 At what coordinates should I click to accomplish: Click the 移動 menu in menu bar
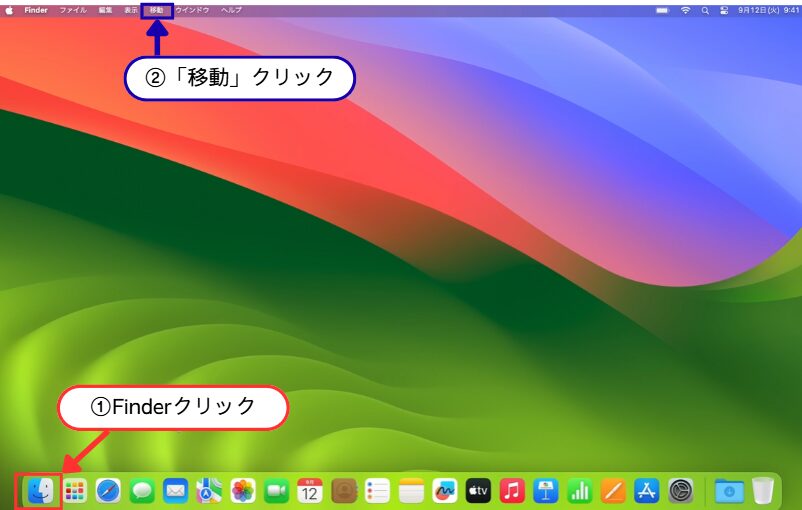click(x=156, y=9)
